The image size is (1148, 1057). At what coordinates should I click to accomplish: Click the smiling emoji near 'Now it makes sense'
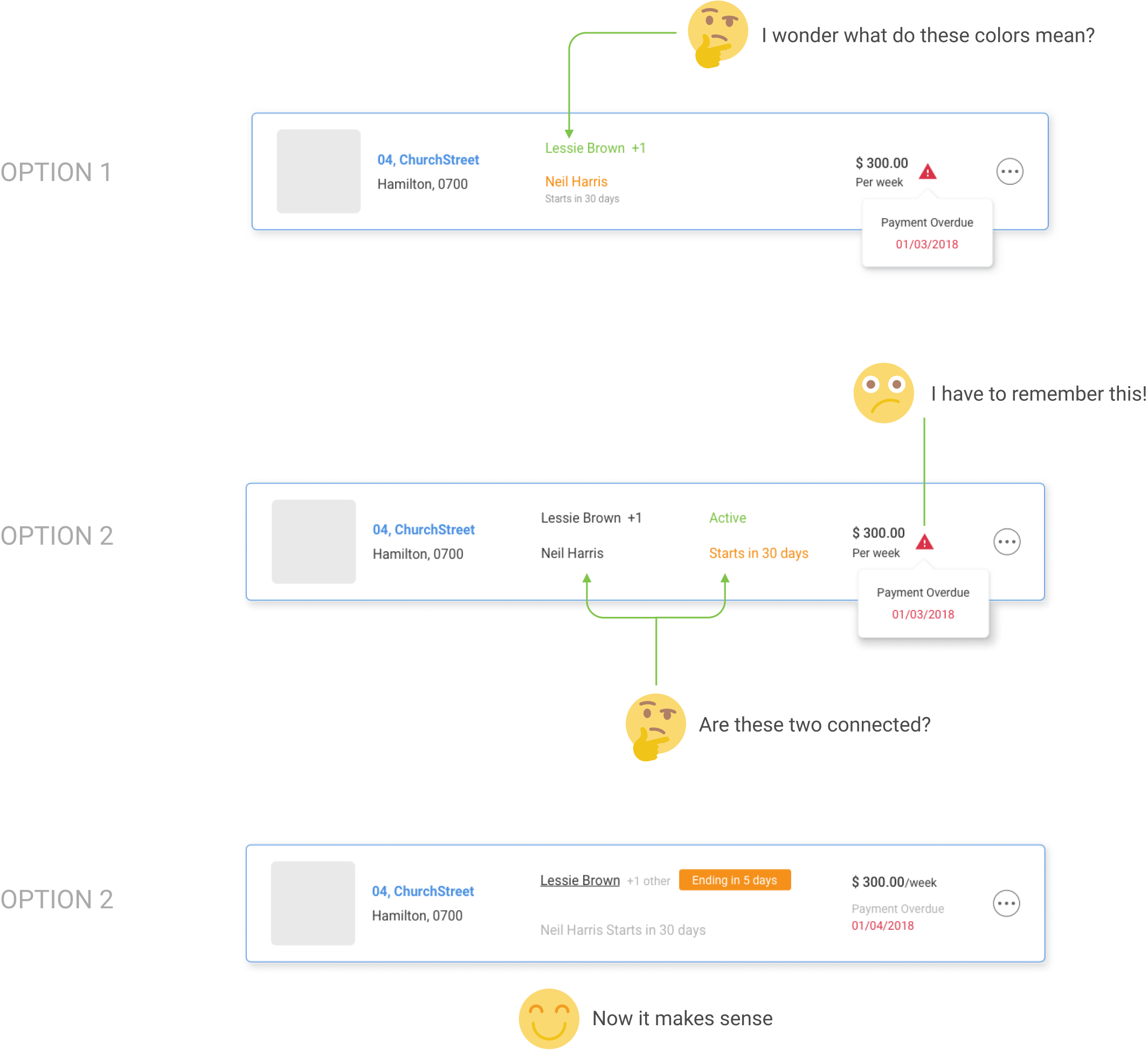click(548, 1018)
